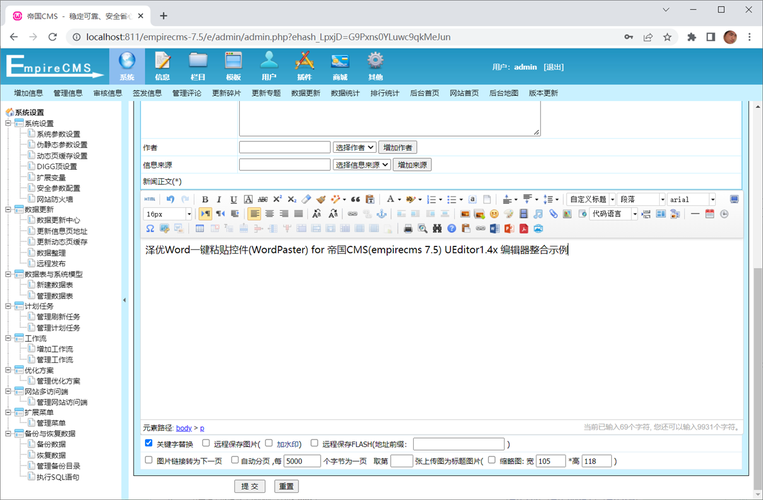Insert a map in the editor
This screenshot has height=500, width=763.
[x=567, y=214]
